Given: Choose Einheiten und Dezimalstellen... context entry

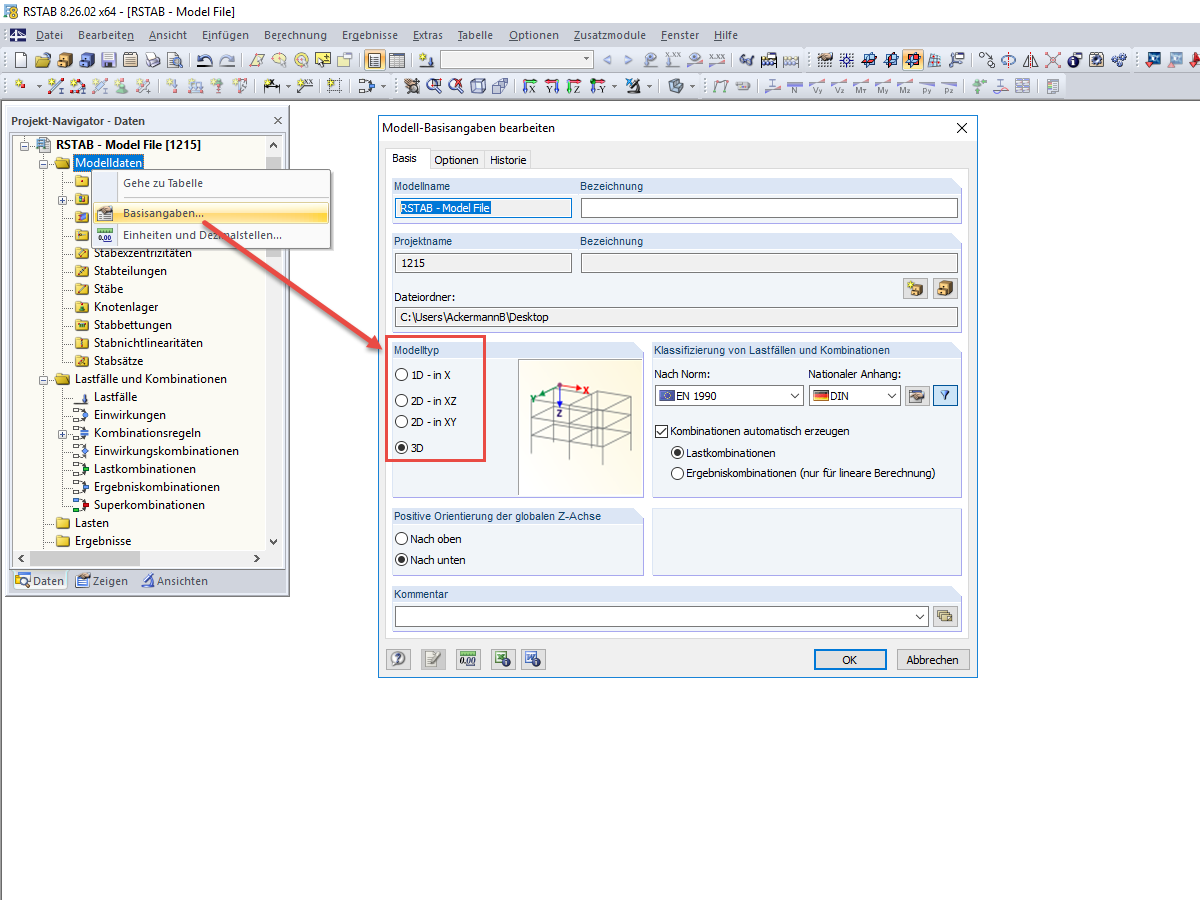Looking at the screenshot, I should 211,235.
